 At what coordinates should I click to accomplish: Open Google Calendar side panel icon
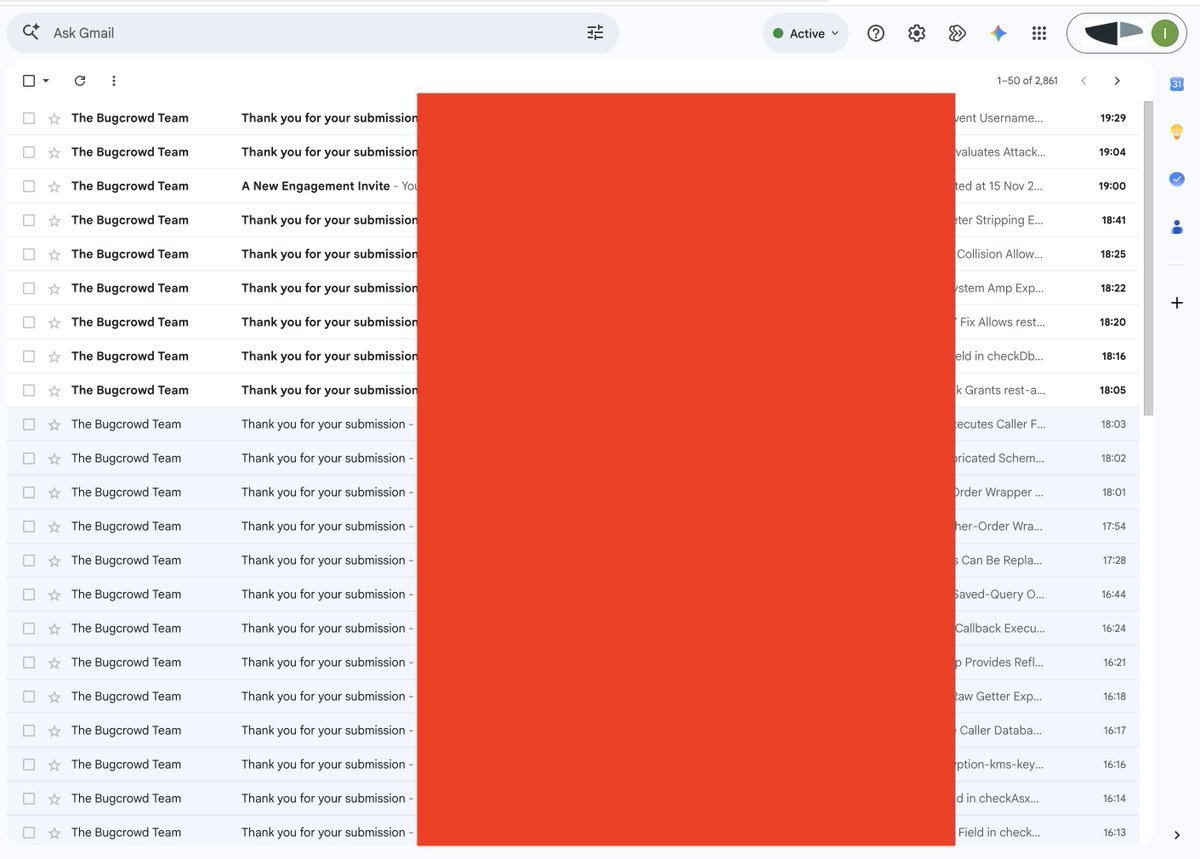click(x=1177, y=84)
